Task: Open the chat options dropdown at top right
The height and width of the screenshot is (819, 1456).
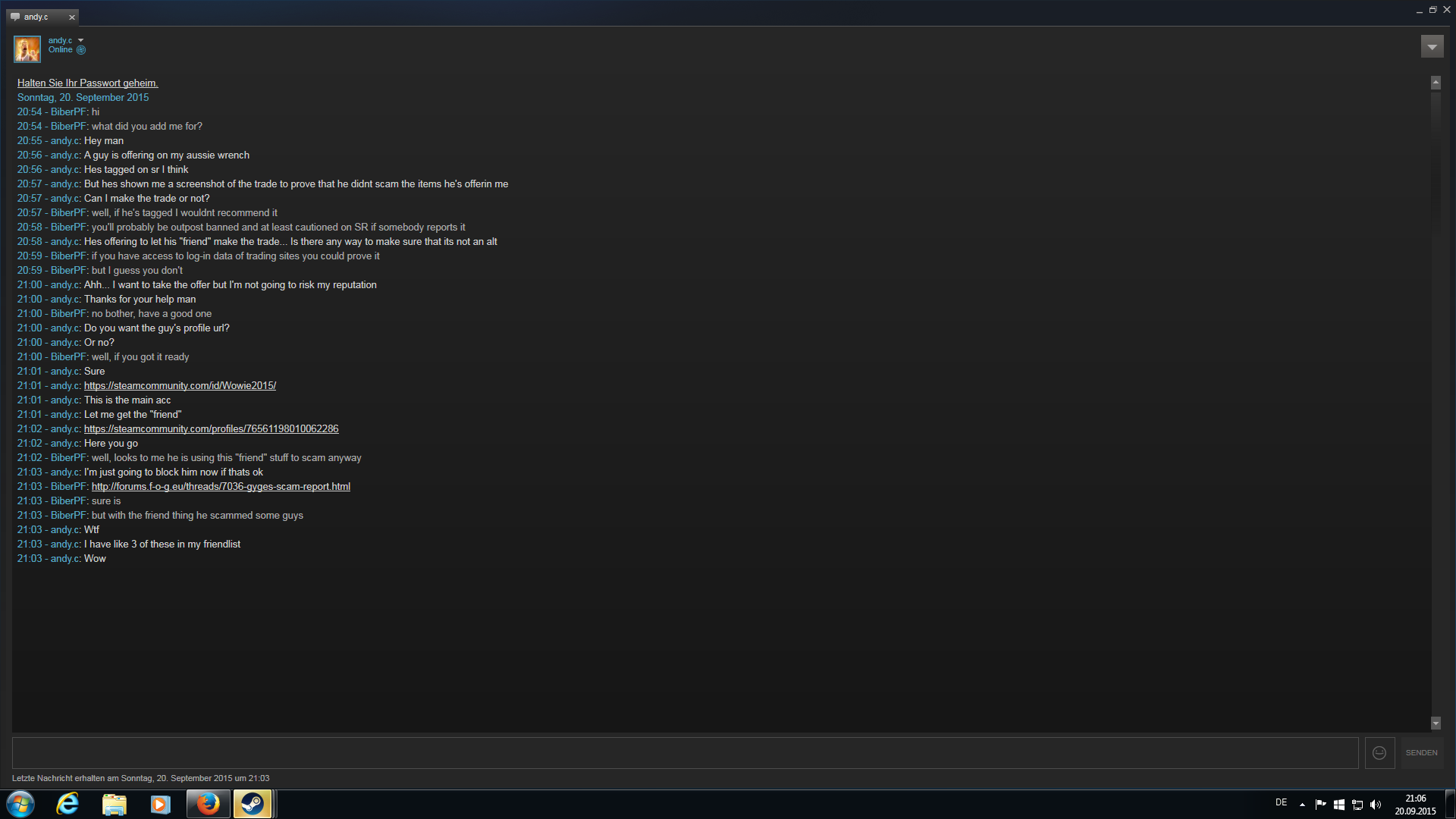Action: point(1432,47)
